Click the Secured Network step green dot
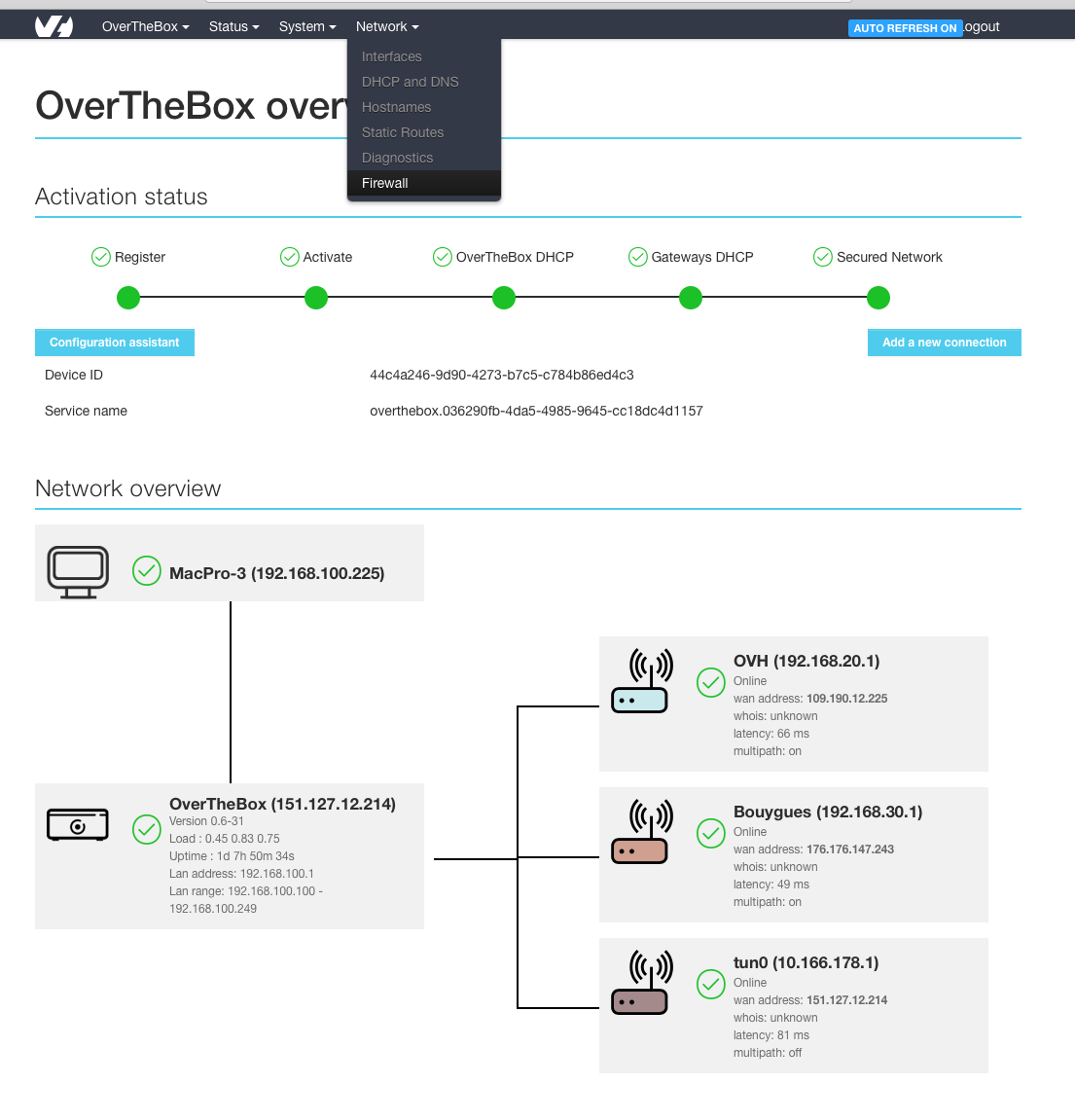The width and height of the screenshot is (1075, 1120). (878, 298)
